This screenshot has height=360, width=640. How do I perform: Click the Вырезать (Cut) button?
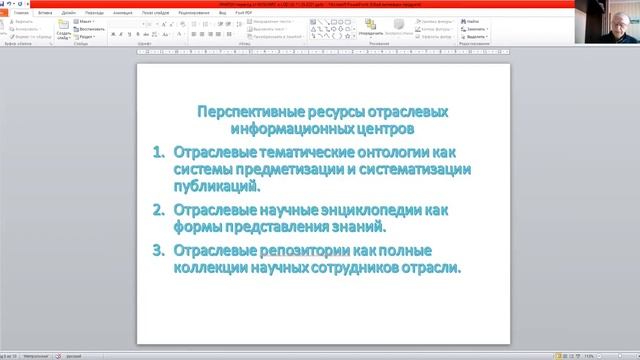coord(22,22)
